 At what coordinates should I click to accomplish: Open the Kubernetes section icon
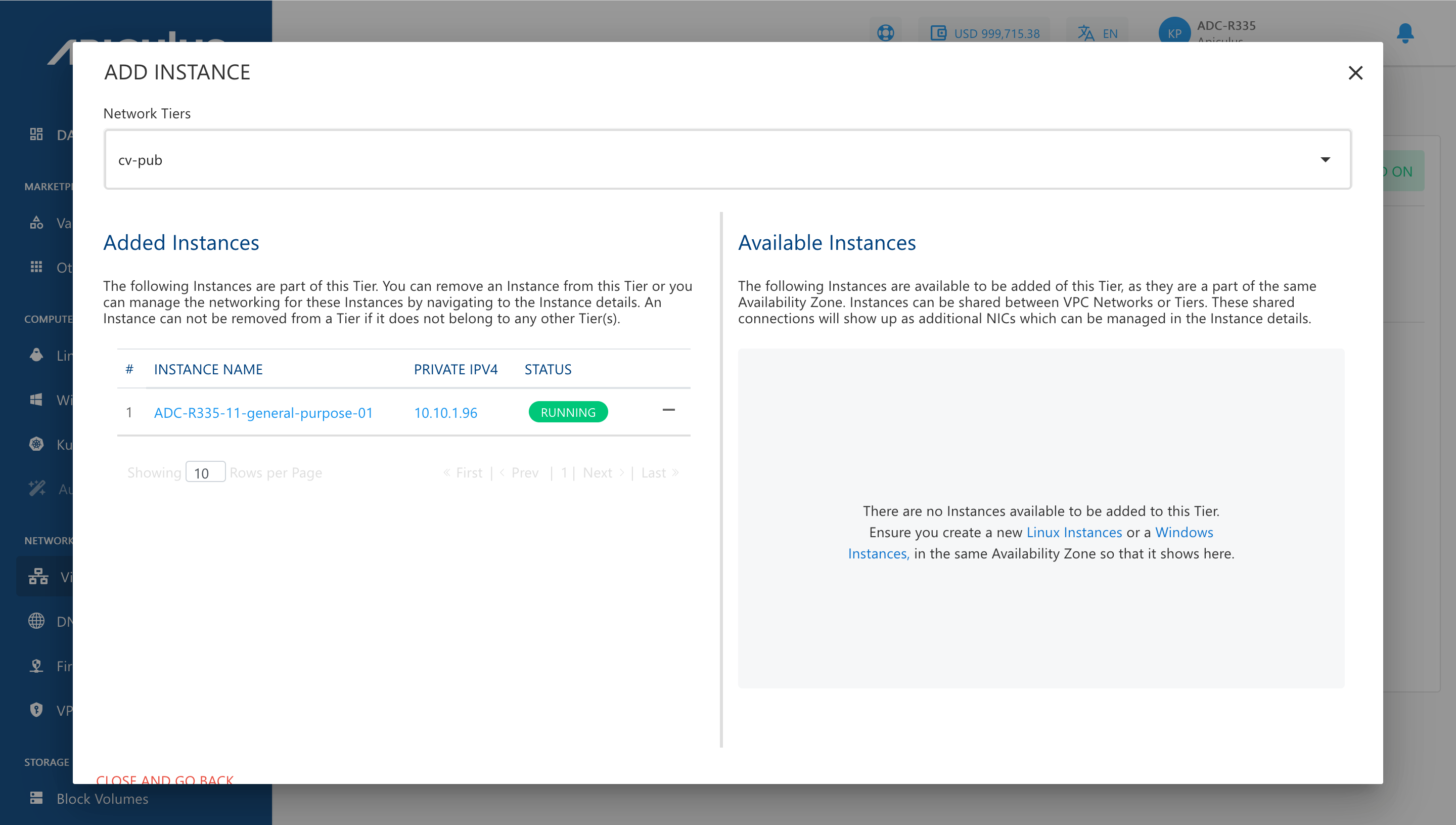pos(36,444)
